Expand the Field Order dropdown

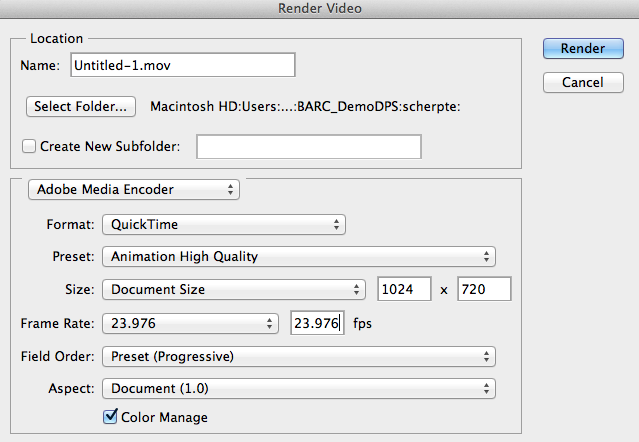[x=299, y=356]
